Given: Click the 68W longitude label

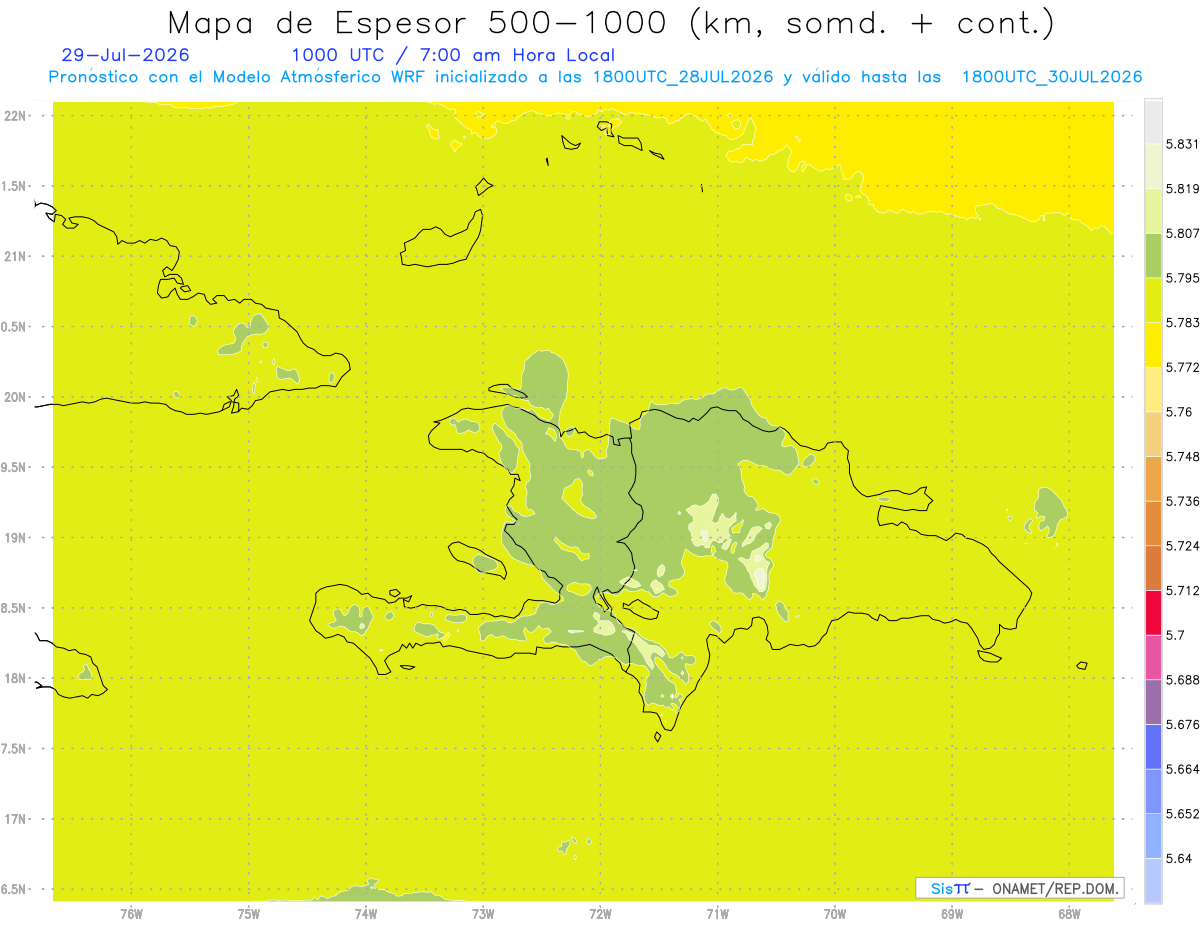Looking at the screenshot, I should point(1069,914).
